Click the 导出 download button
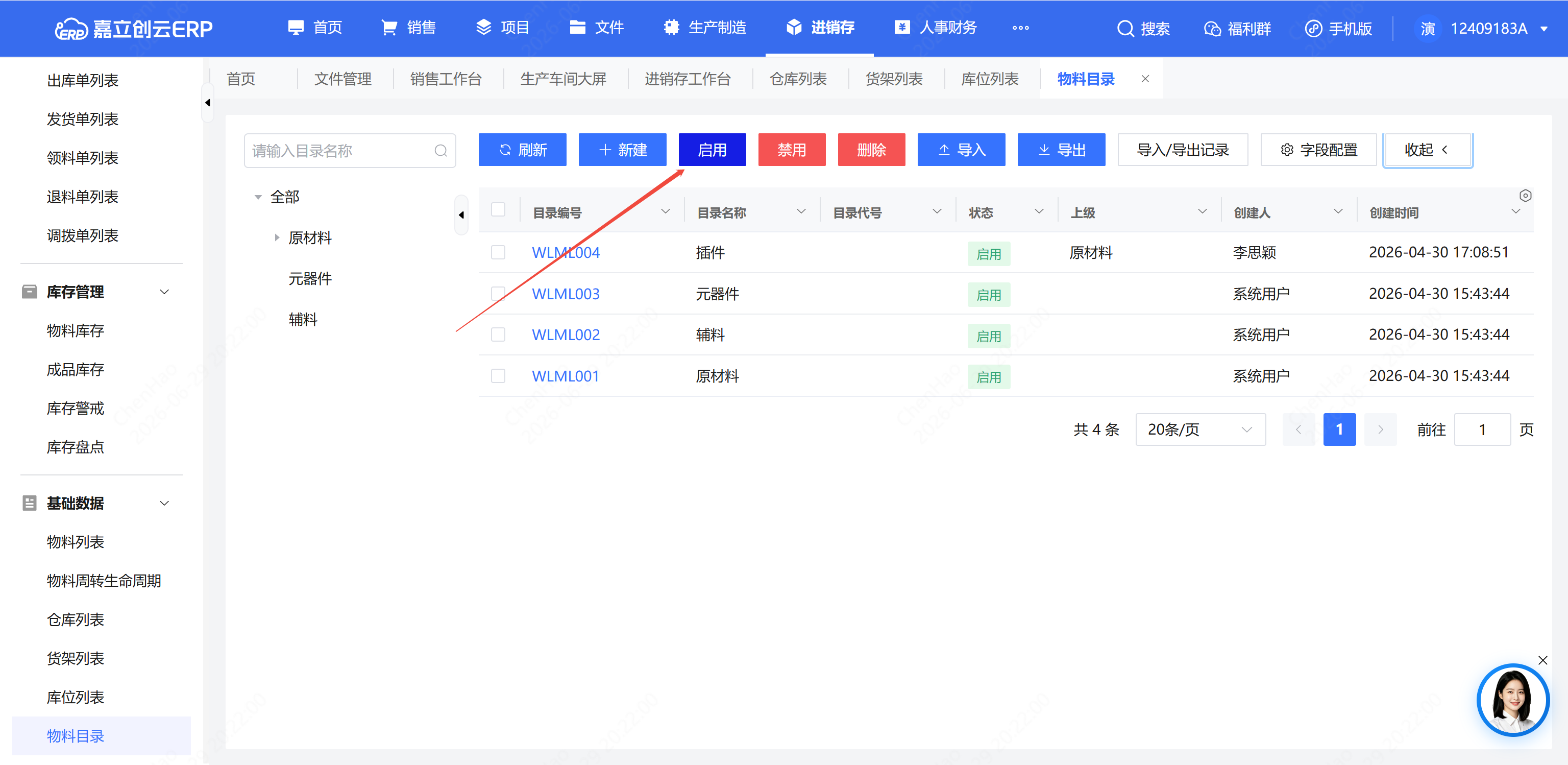The image size is (1568, 765). [x=1062, y=150]
